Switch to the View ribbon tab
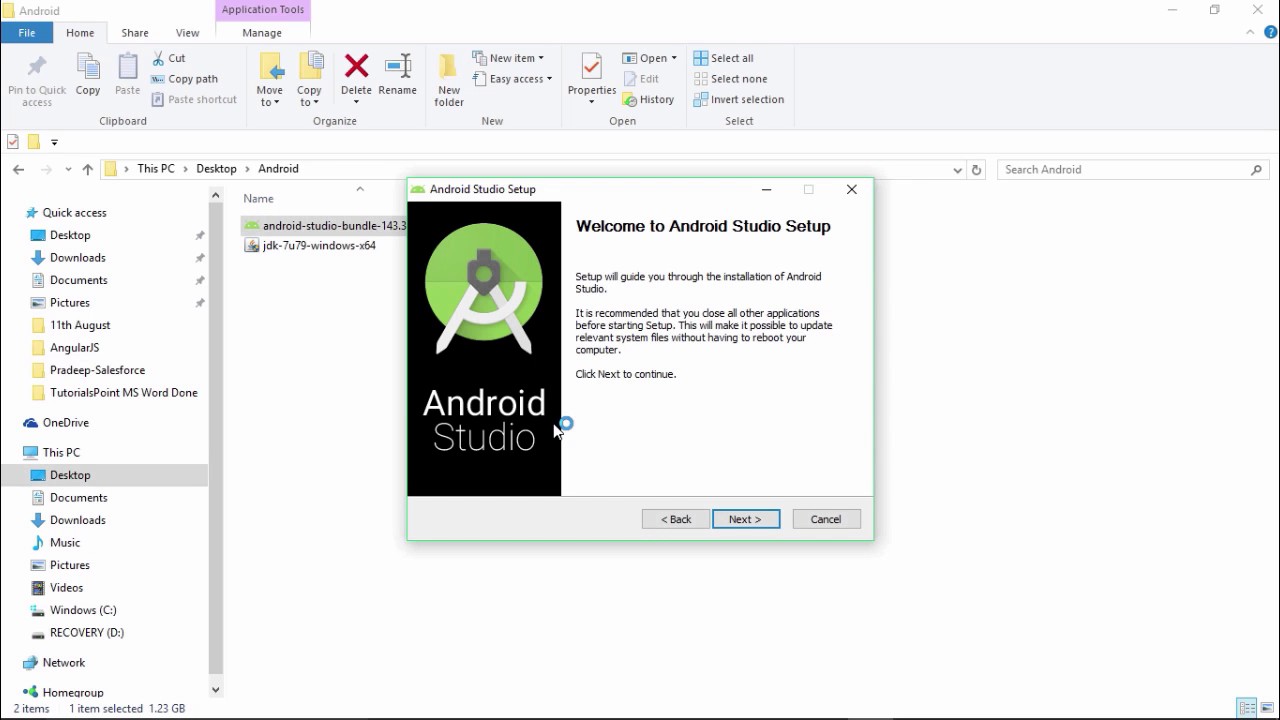The width and height of the screenshot is (1280, 720). coord(187,33)
